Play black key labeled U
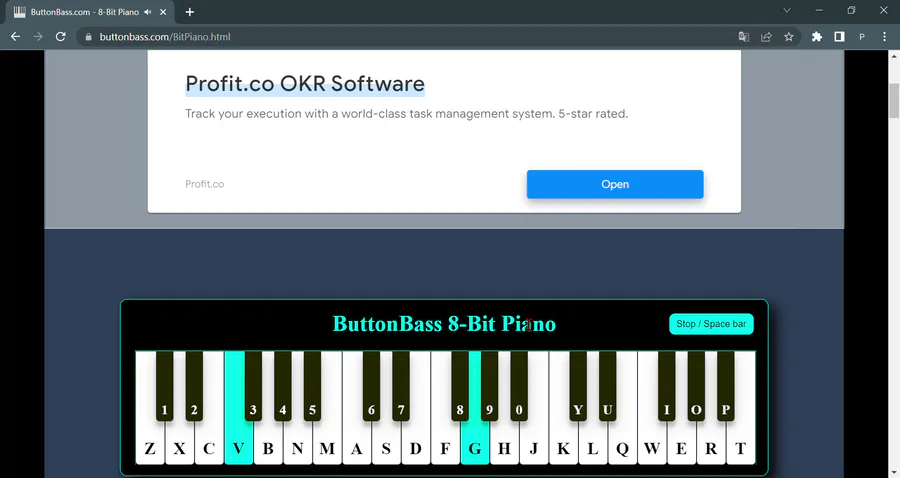Viewport: 900px width, 478px height. click(x=607, y=386)
